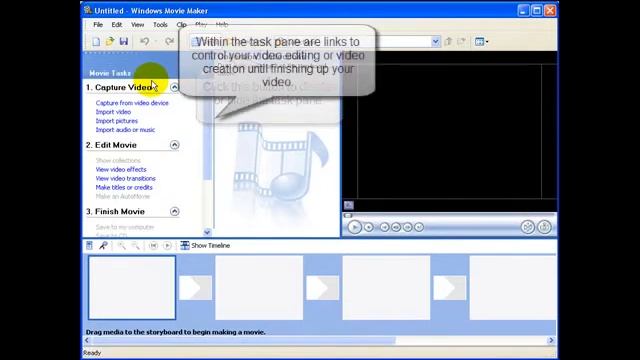This screenshot has height=360, width=640.
Task: Save the project with the floppy disk icon
Action: pyautogui.click(x=124, y=41)
